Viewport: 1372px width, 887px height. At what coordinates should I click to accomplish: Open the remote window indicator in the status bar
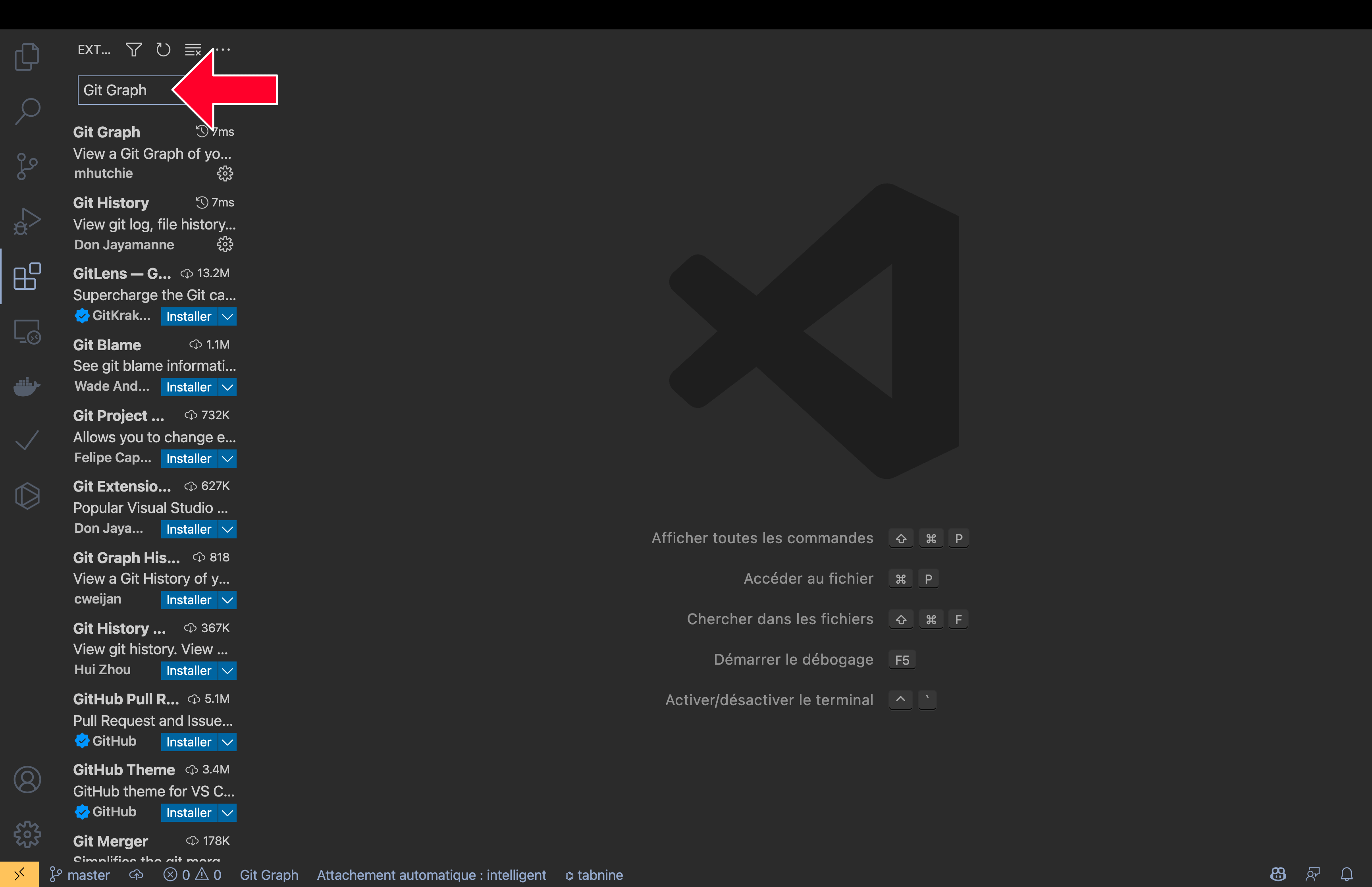coord(19,874)
